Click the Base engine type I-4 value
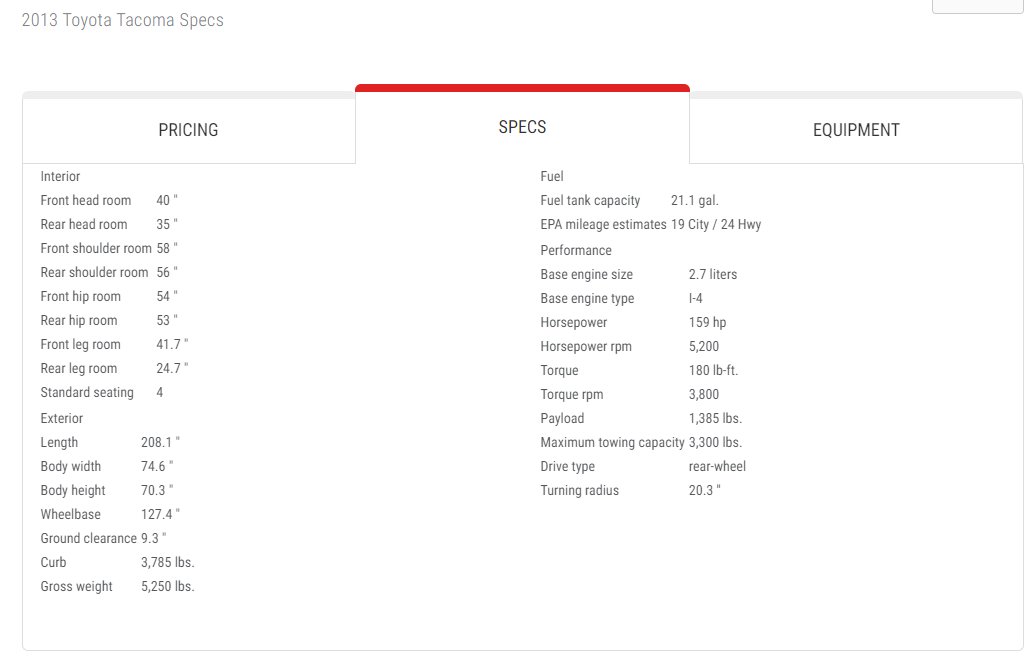1036x660 pixels. coord(696,298)
